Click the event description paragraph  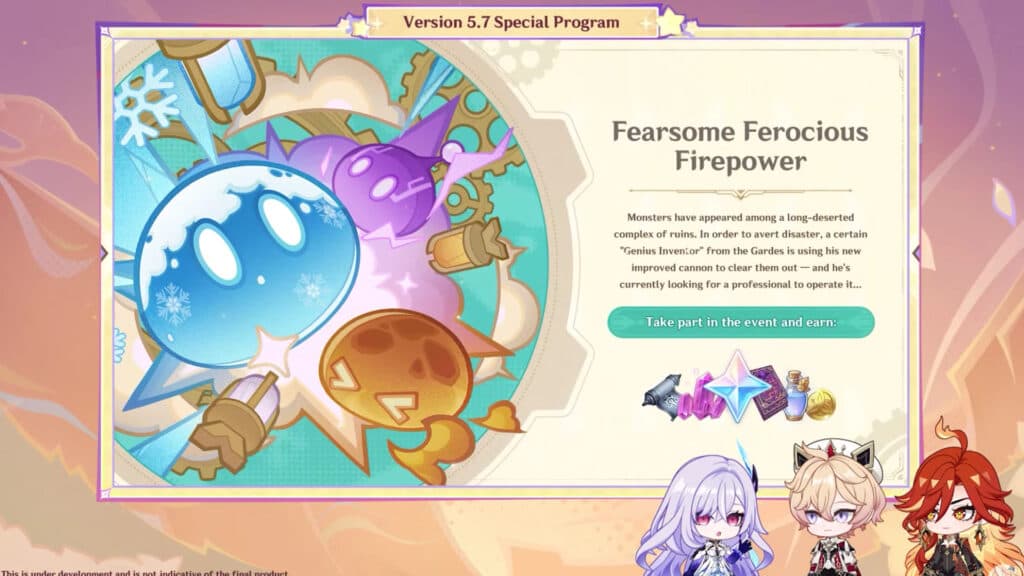pos(741,251)
